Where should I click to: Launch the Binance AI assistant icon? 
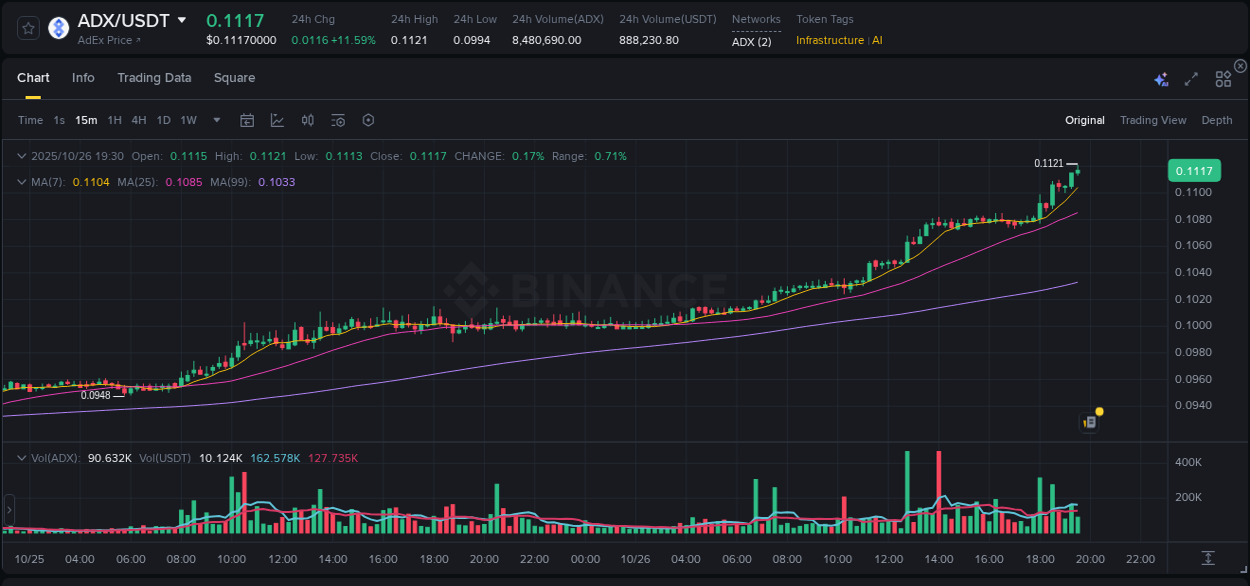(x=1161, y=78)
